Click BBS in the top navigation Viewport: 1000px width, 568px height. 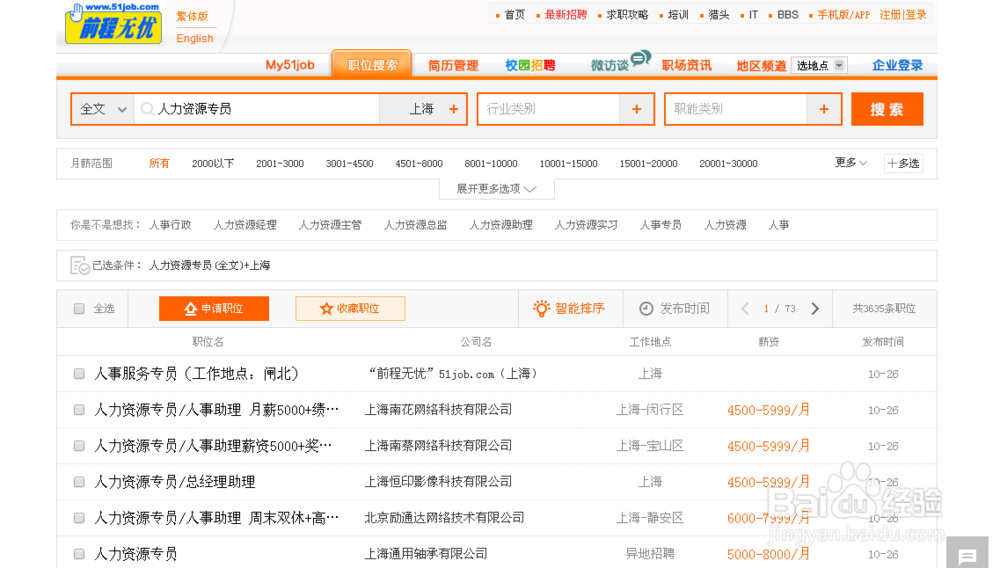coord(788,15)
